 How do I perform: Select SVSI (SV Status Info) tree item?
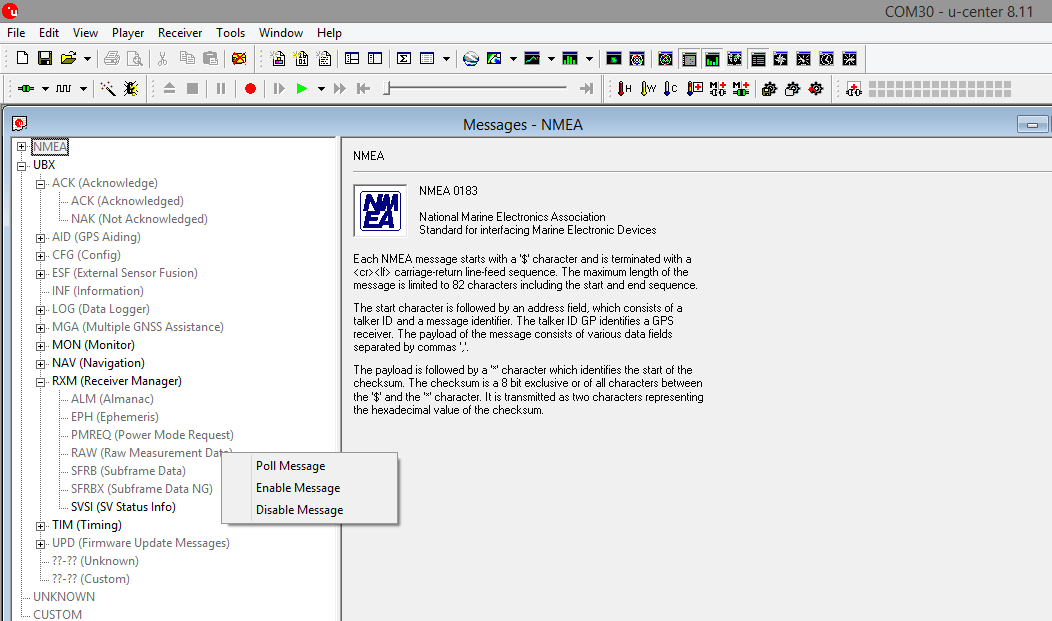[123, 507]
